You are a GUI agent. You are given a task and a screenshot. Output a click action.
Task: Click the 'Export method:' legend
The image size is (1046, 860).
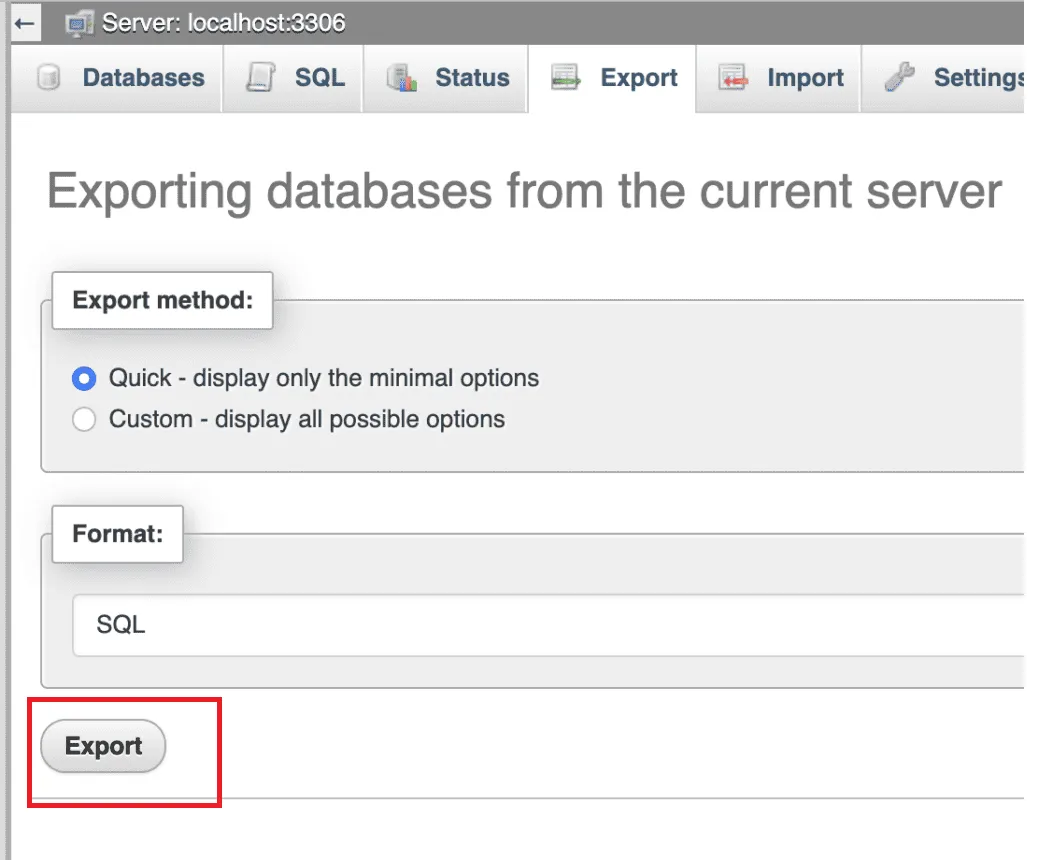(x=163, y=300)
